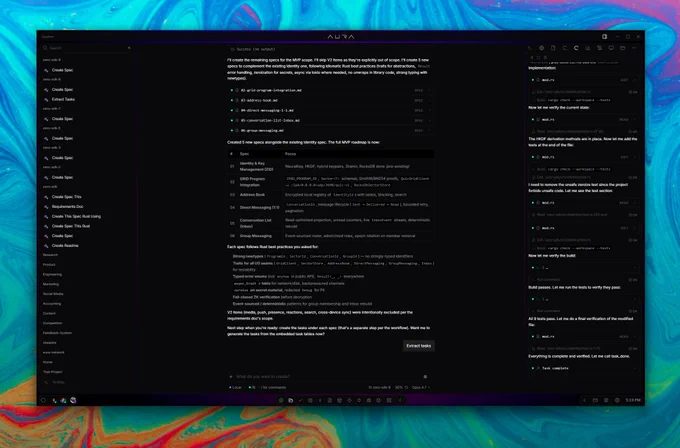This screenshot has width=680, height=448.
Task: Open the Opus 4.7 model dropdown
Action: click(421, 388)
